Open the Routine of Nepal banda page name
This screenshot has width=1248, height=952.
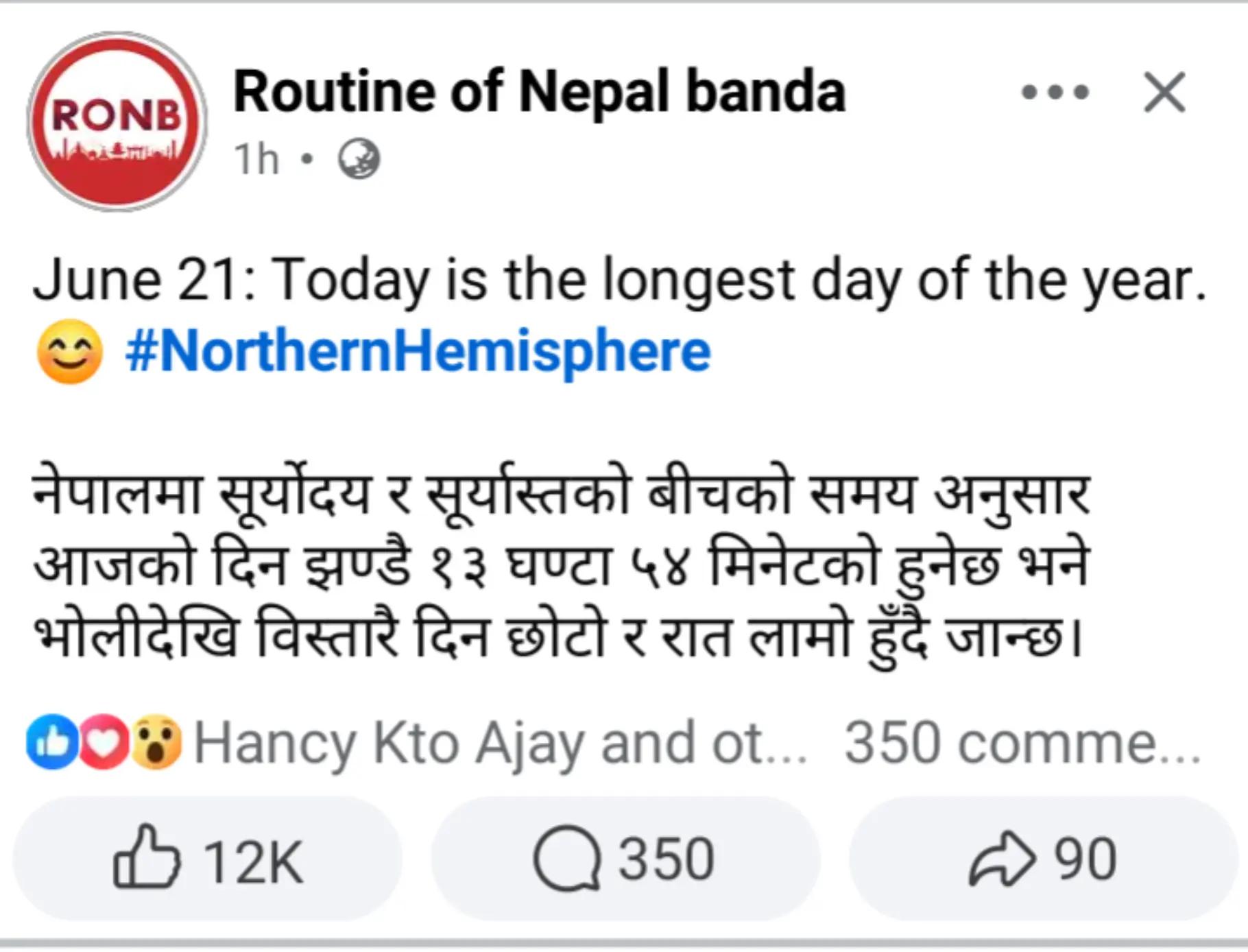[540, 92]
